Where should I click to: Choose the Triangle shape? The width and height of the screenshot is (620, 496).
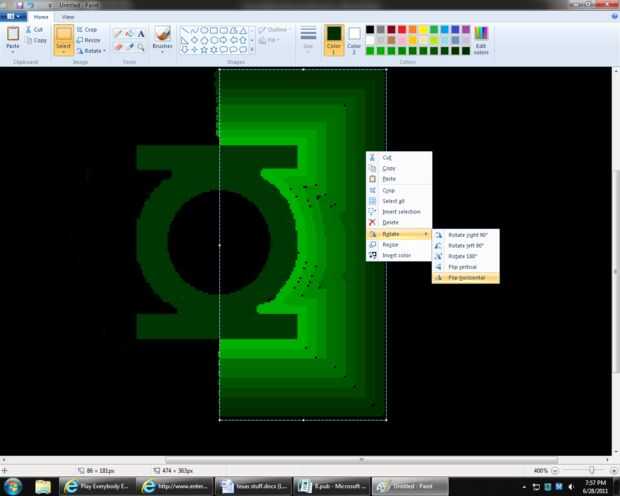point(243,30)
